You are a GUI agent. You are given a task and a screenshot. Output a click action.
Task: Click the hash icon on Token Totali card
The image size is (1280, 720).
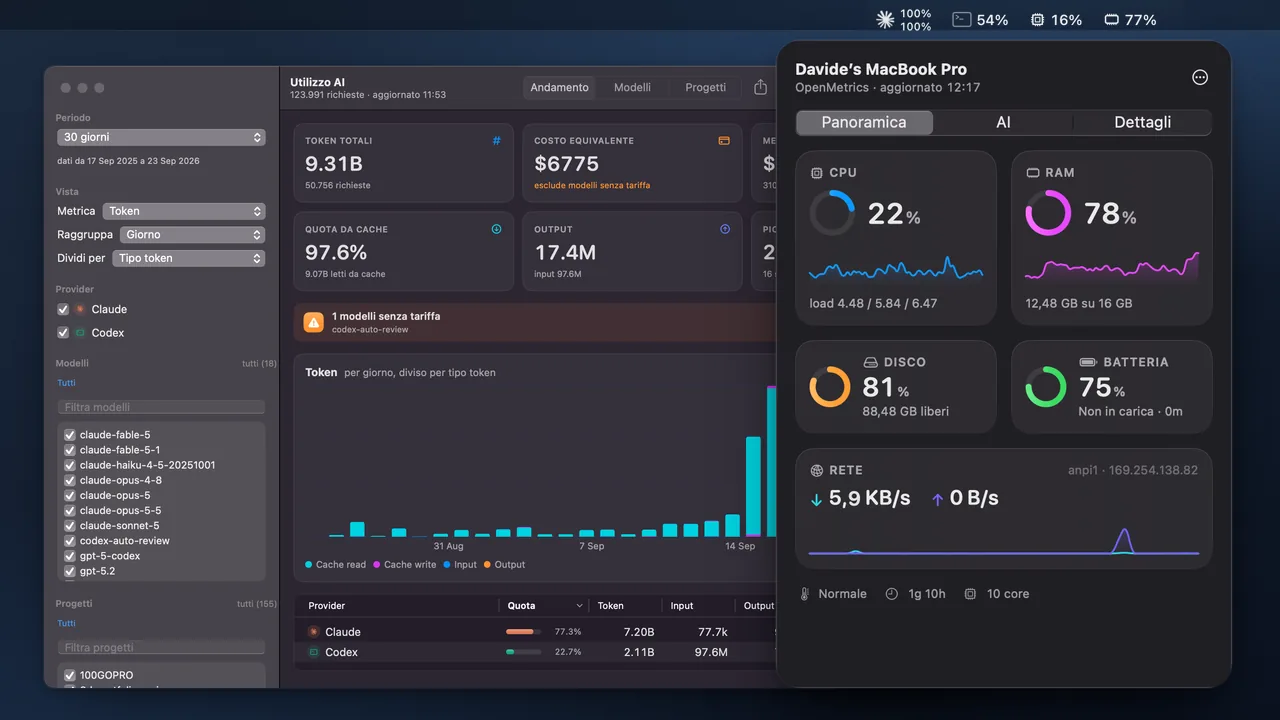coord(496,141)
